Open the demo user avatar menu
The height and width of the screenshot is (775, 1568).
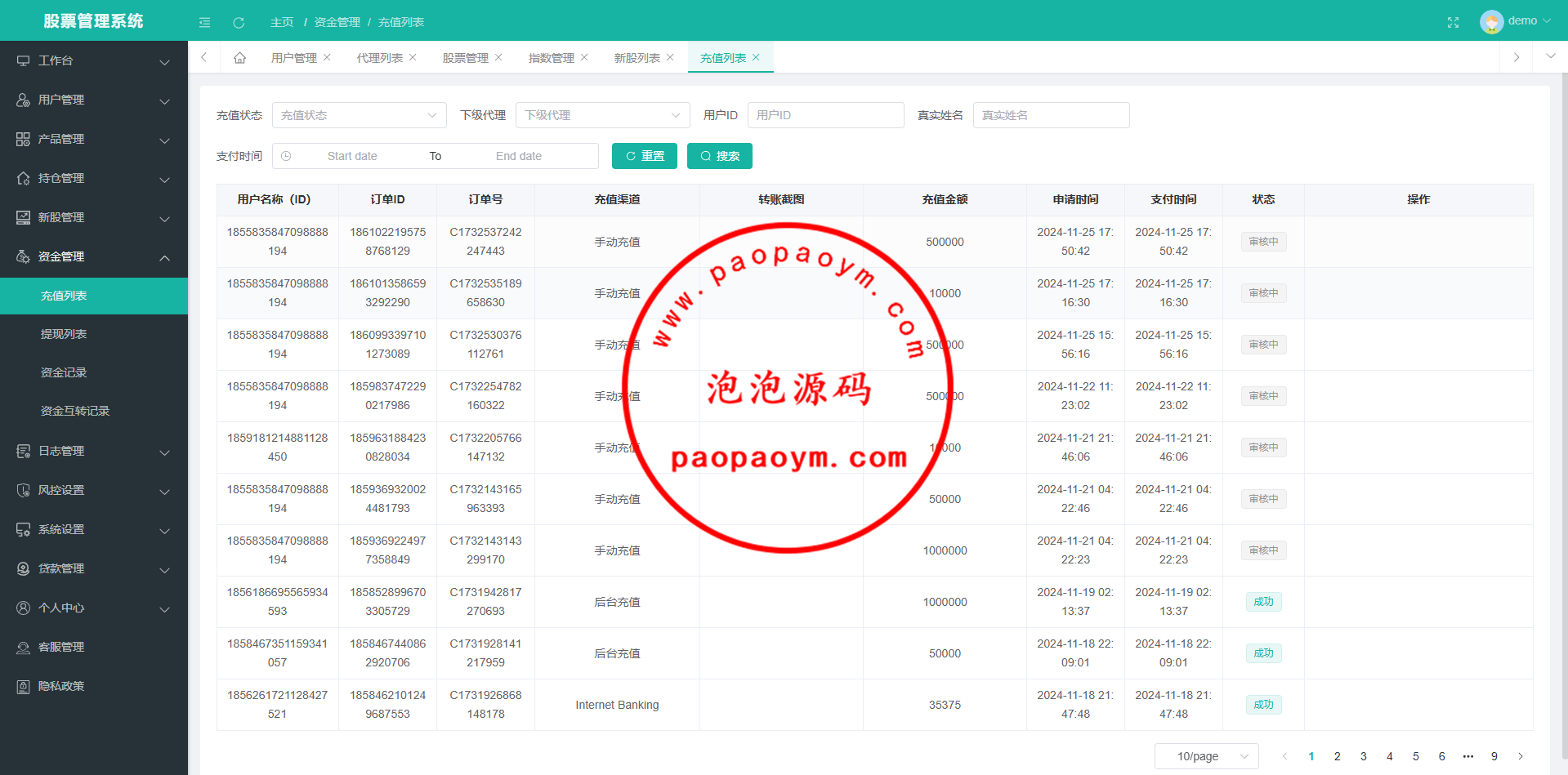[1515, 21]
